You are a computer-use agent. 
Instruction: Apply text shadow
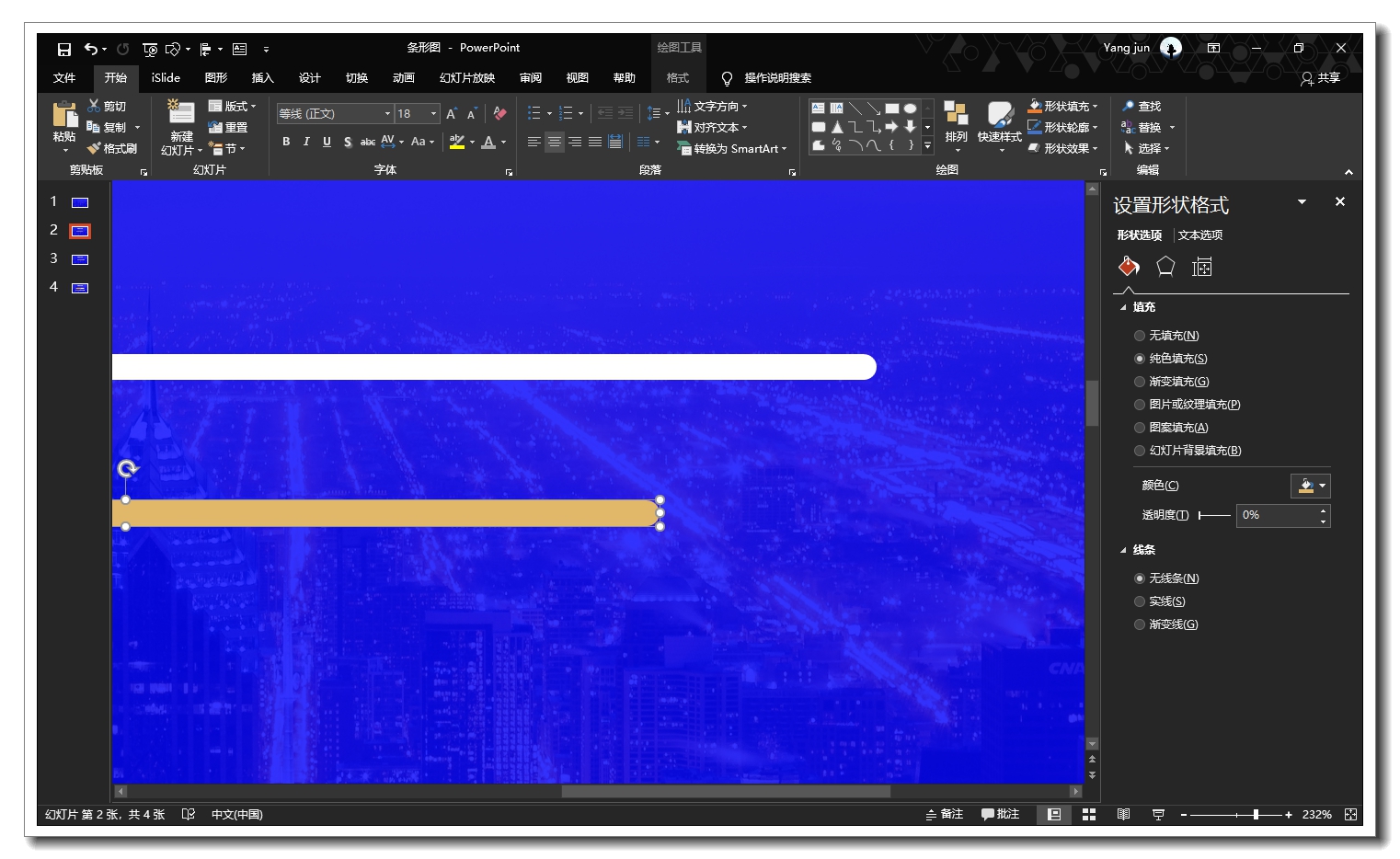[x=347, y=142]
